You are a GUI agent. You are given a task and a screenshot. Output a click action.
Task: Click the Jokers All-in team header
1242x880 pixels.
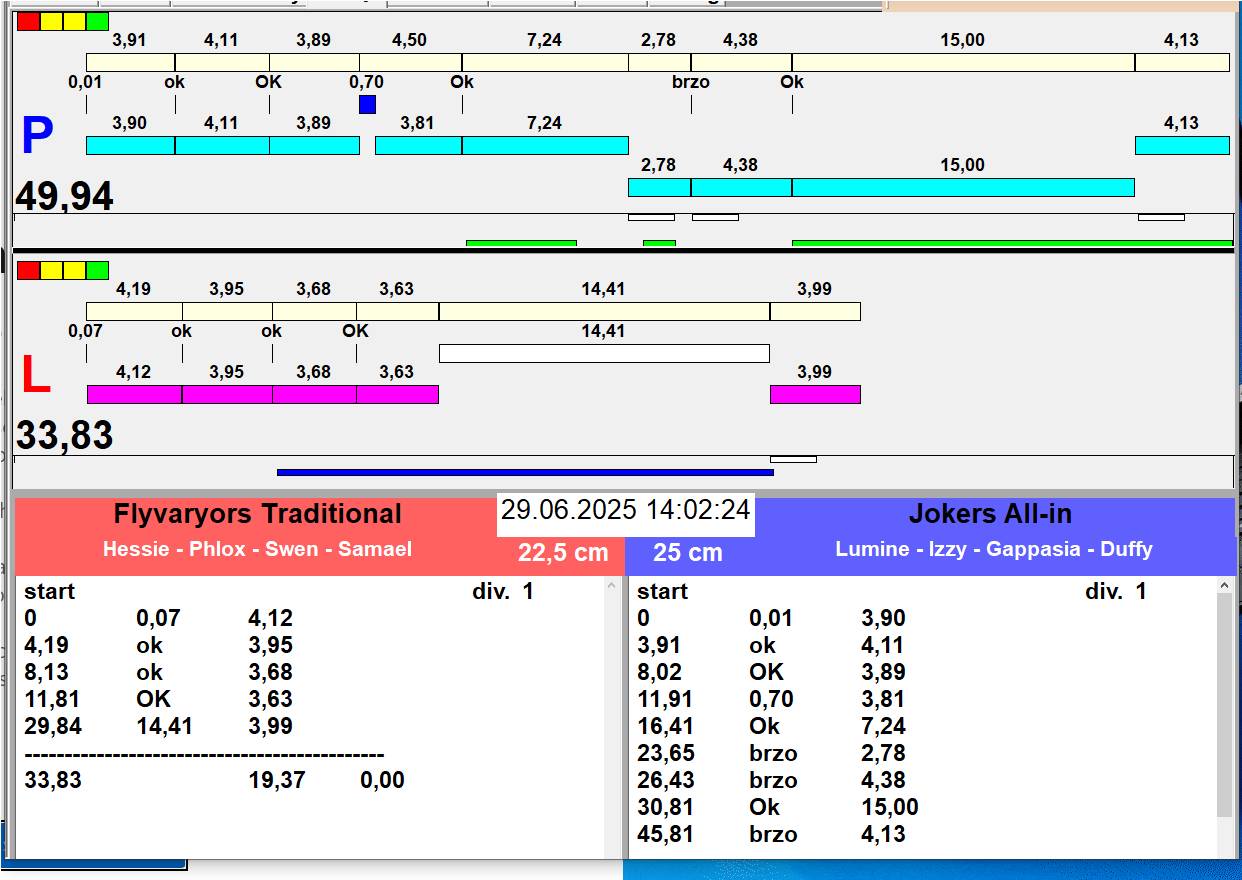[990, 514]
